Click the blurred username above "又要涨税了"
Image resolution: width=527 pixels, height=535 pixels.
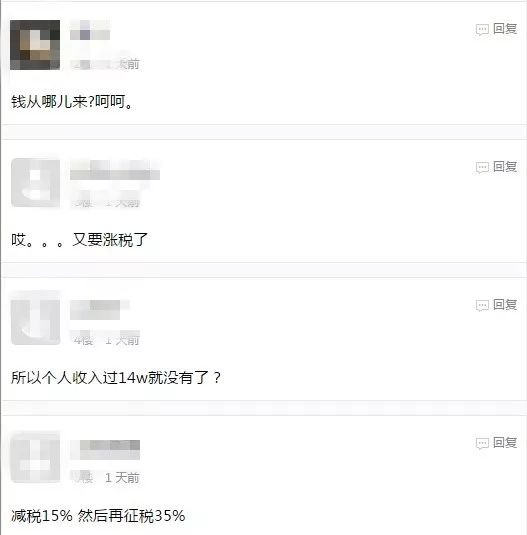(115, 170)
